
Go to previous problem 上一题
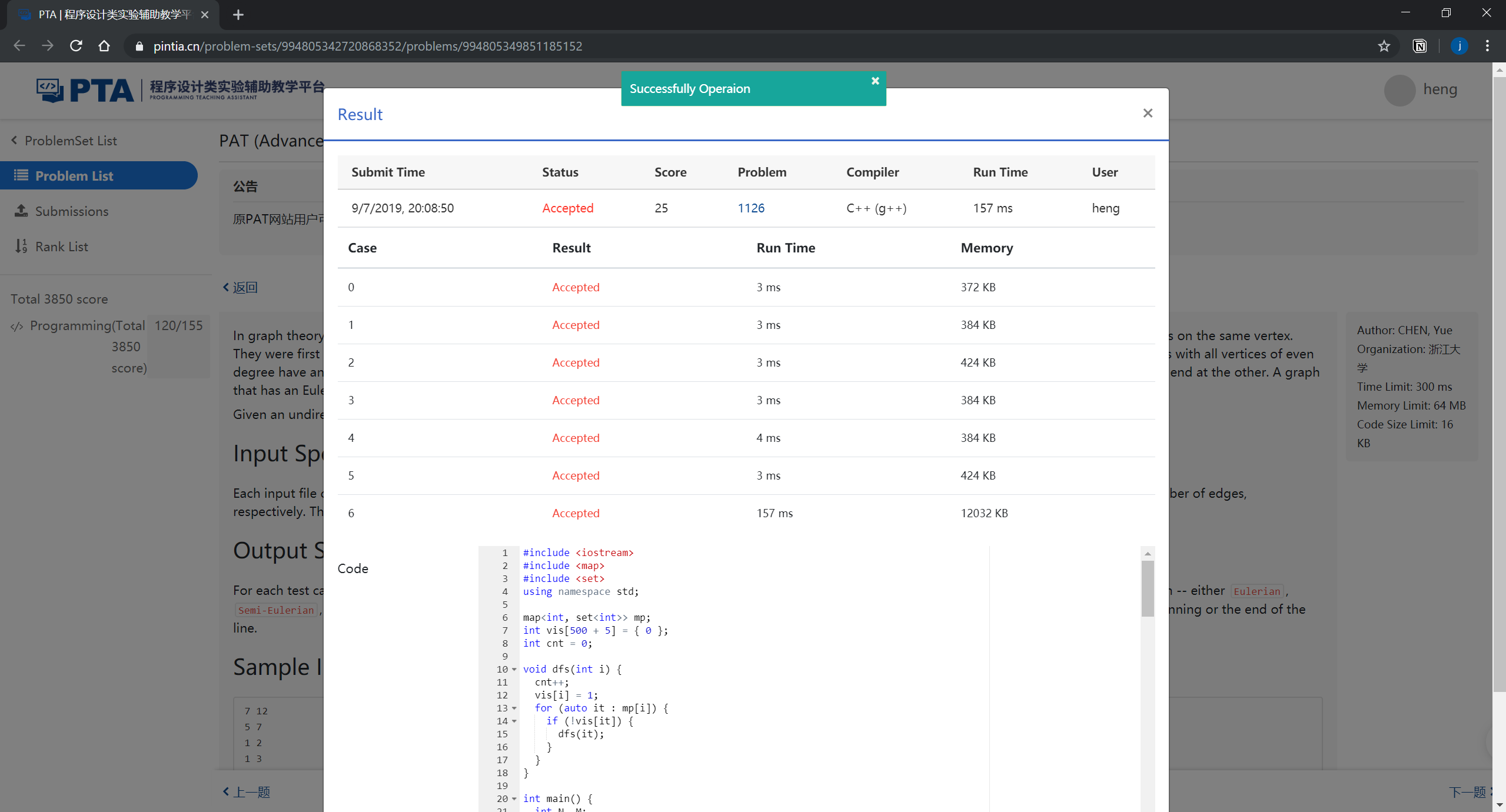(246, 792)
